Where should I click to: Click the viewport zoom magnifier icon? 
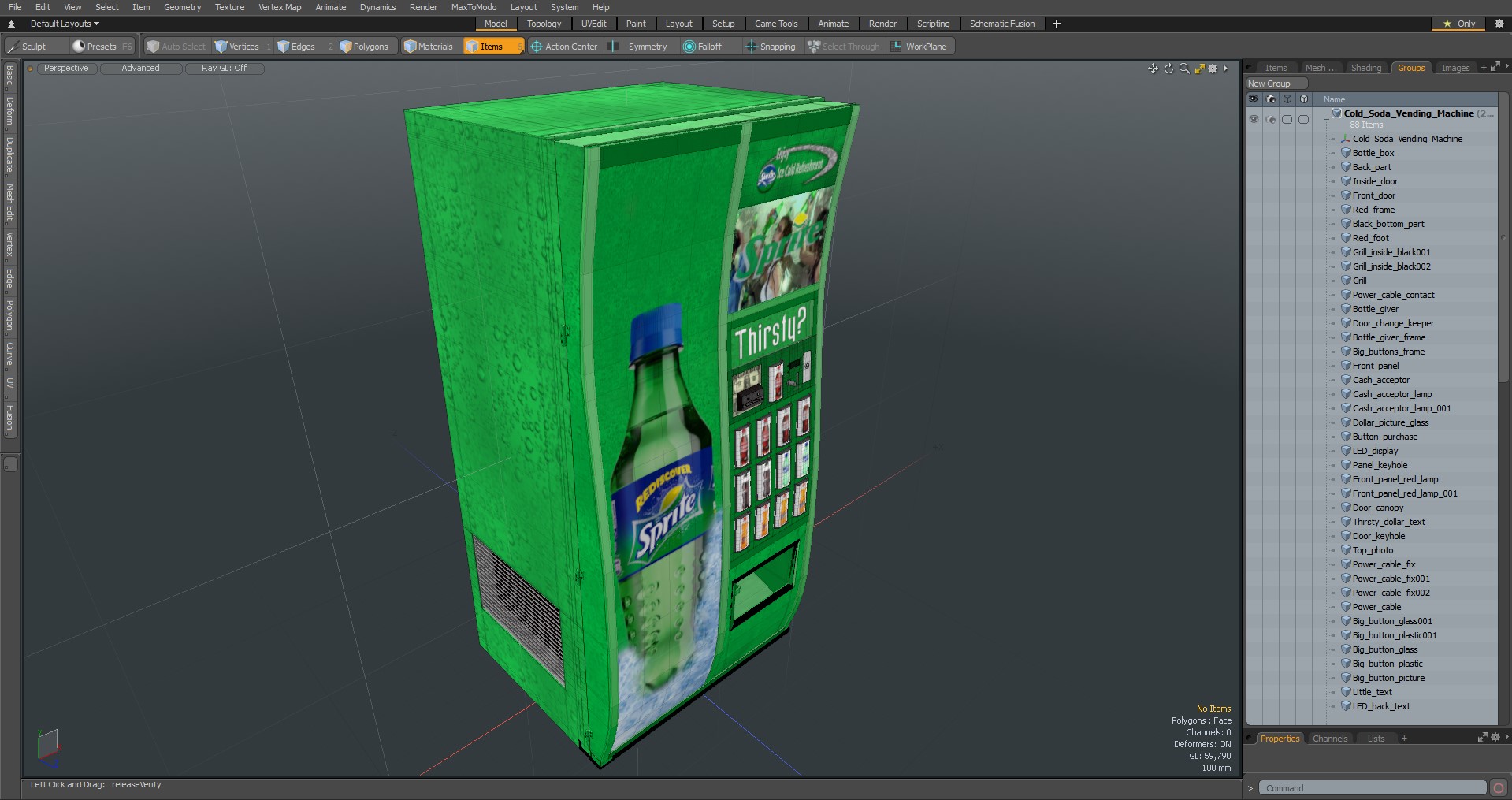click(1184, 69)
